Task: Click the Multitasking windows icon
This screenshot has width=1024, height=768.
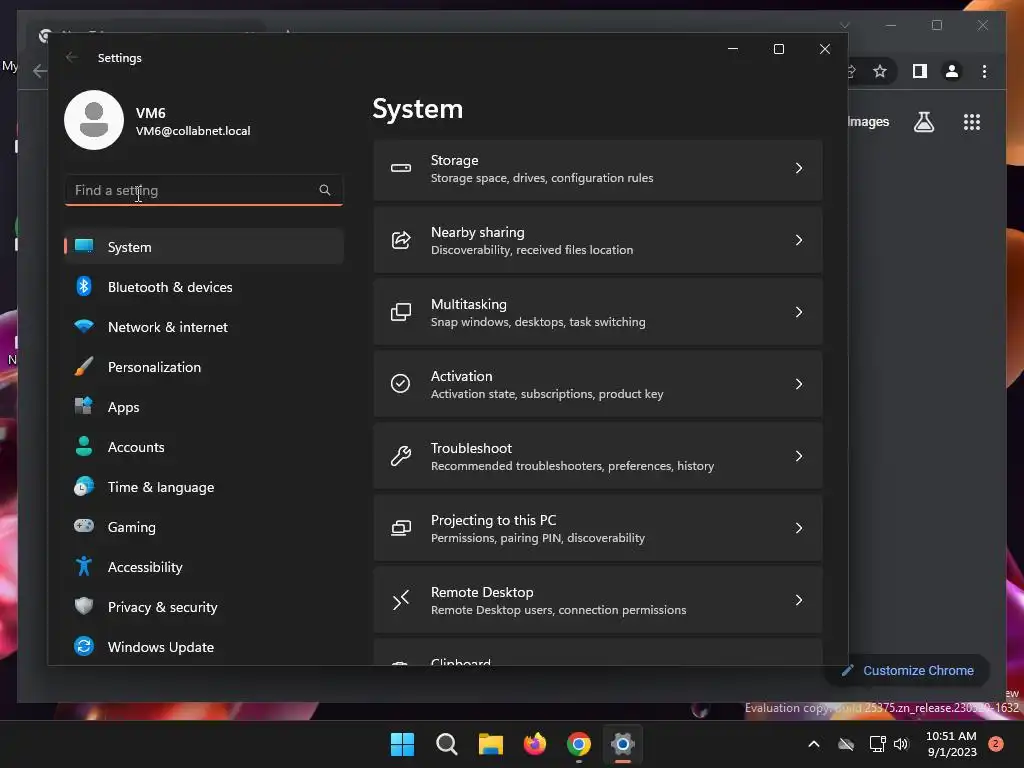Action: [401, 312]
